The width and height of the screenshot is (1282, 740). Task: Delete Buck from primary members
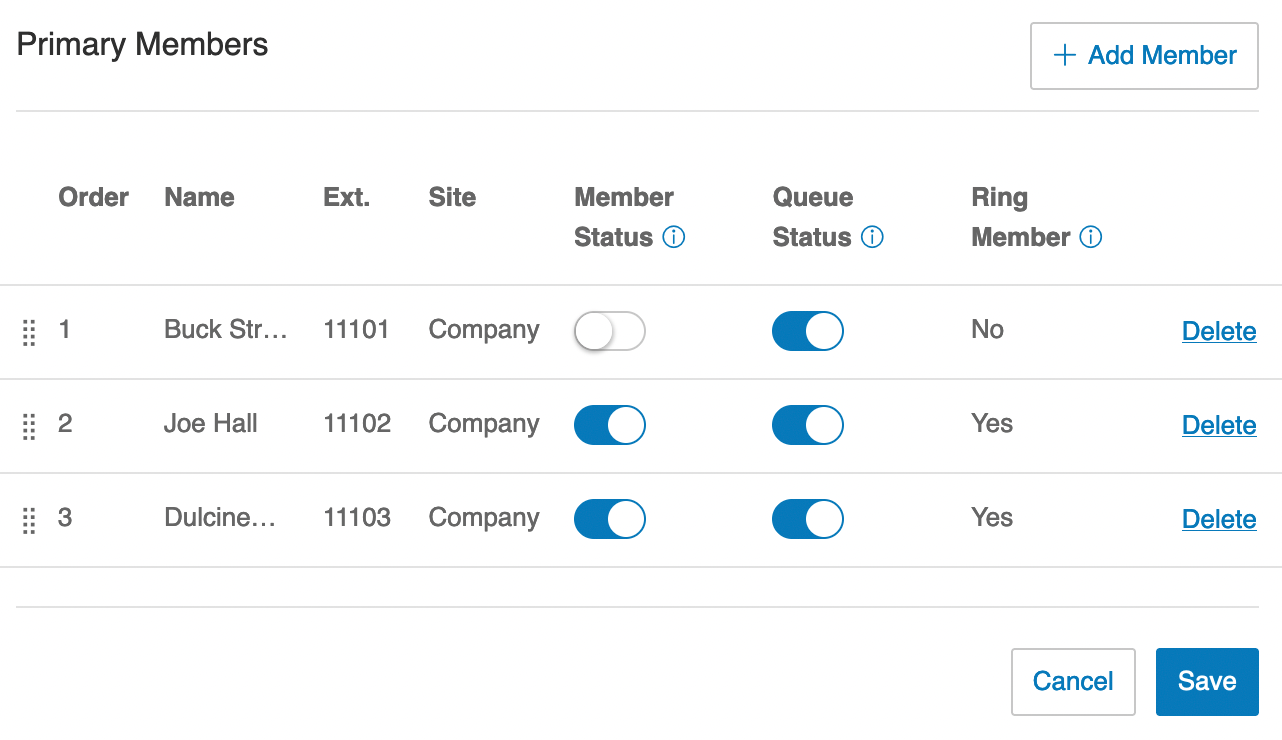[1219, 332]
